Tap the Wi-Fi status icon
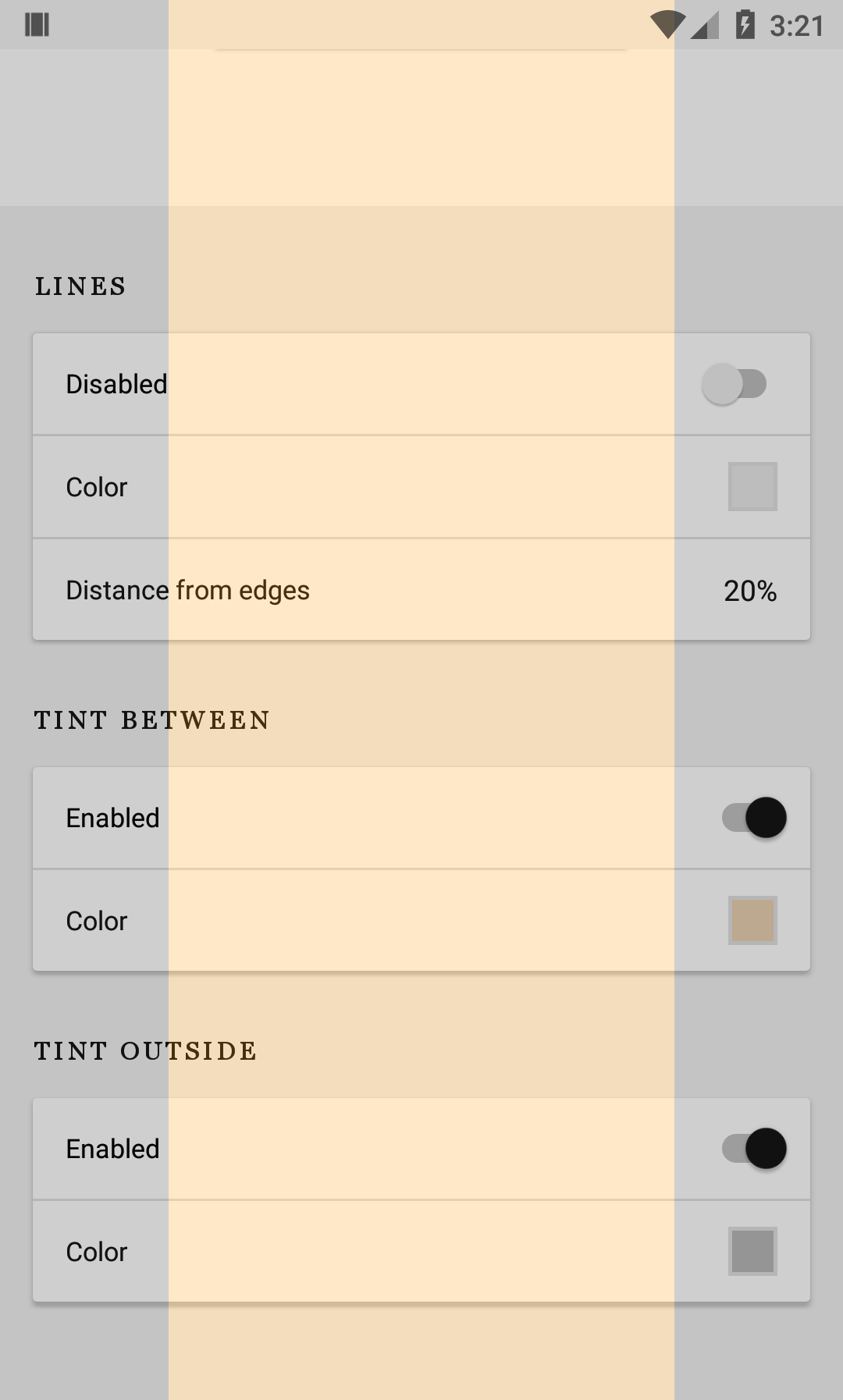 point(667,25)
